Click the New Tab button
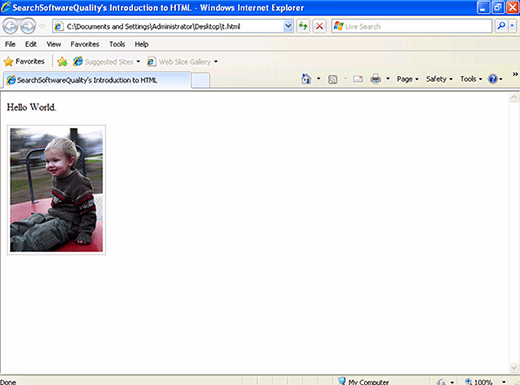This screenshot has width=520, height=385. (x=200, y=81)
